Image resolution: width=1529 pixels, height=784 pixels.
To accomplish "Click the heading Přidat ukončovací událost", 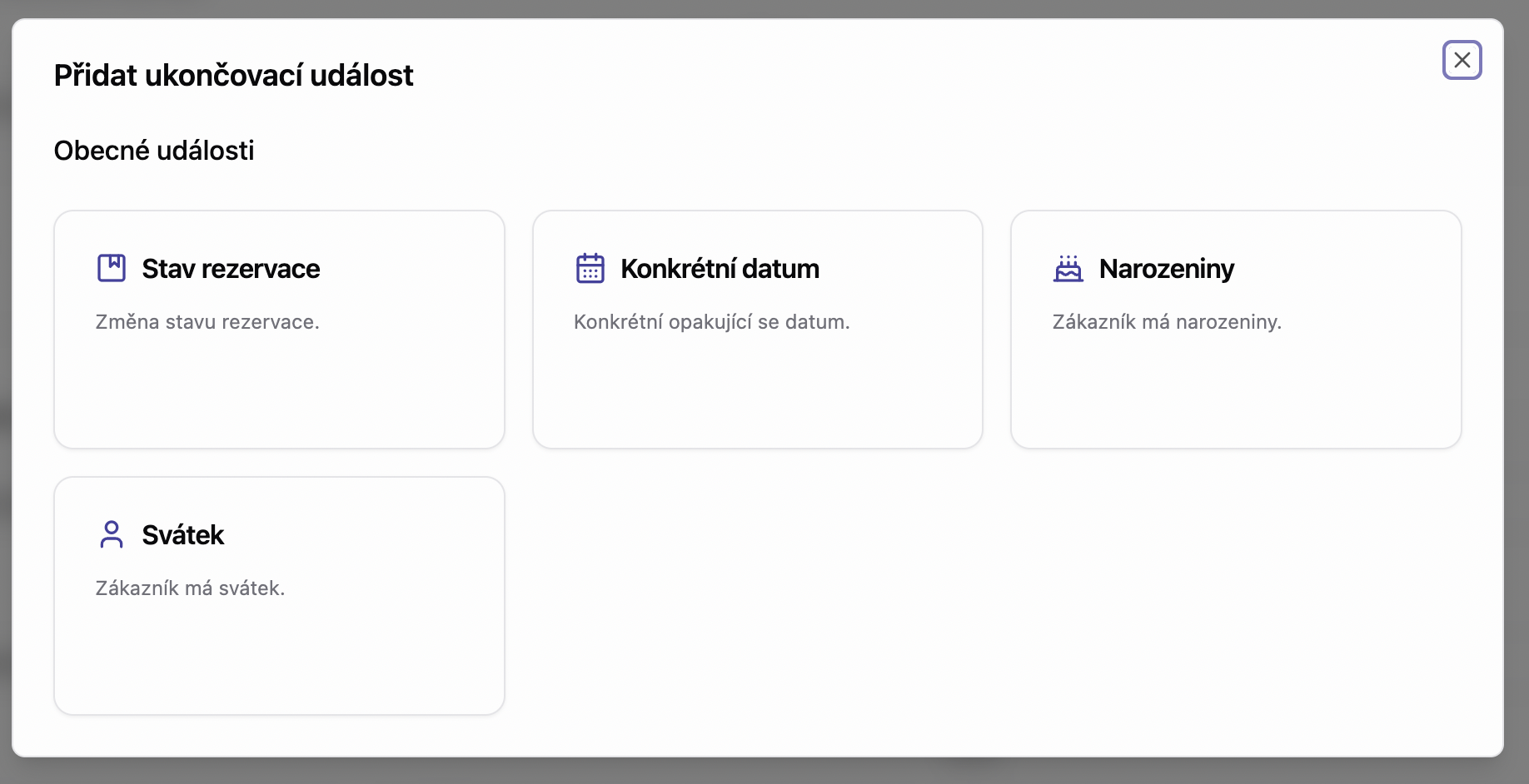I will (233, 75).
